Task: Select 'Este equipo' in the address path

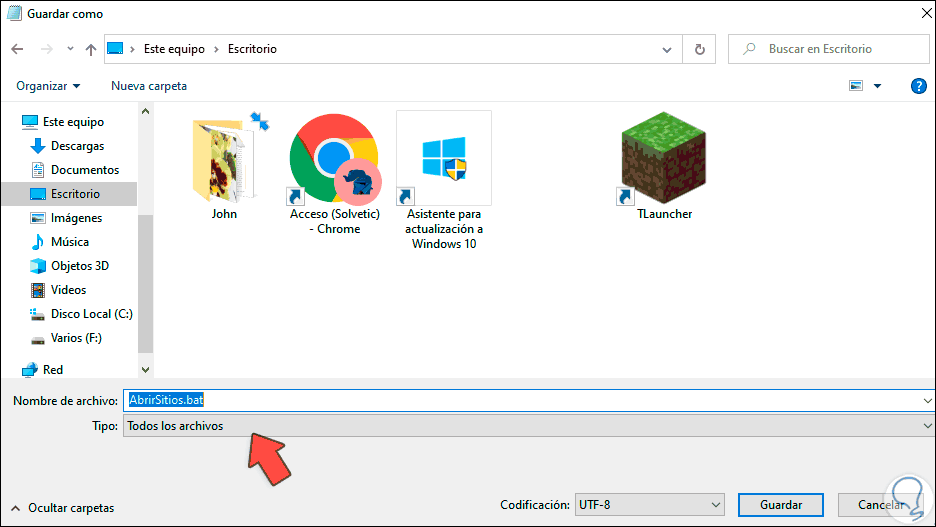Action: 174,49
